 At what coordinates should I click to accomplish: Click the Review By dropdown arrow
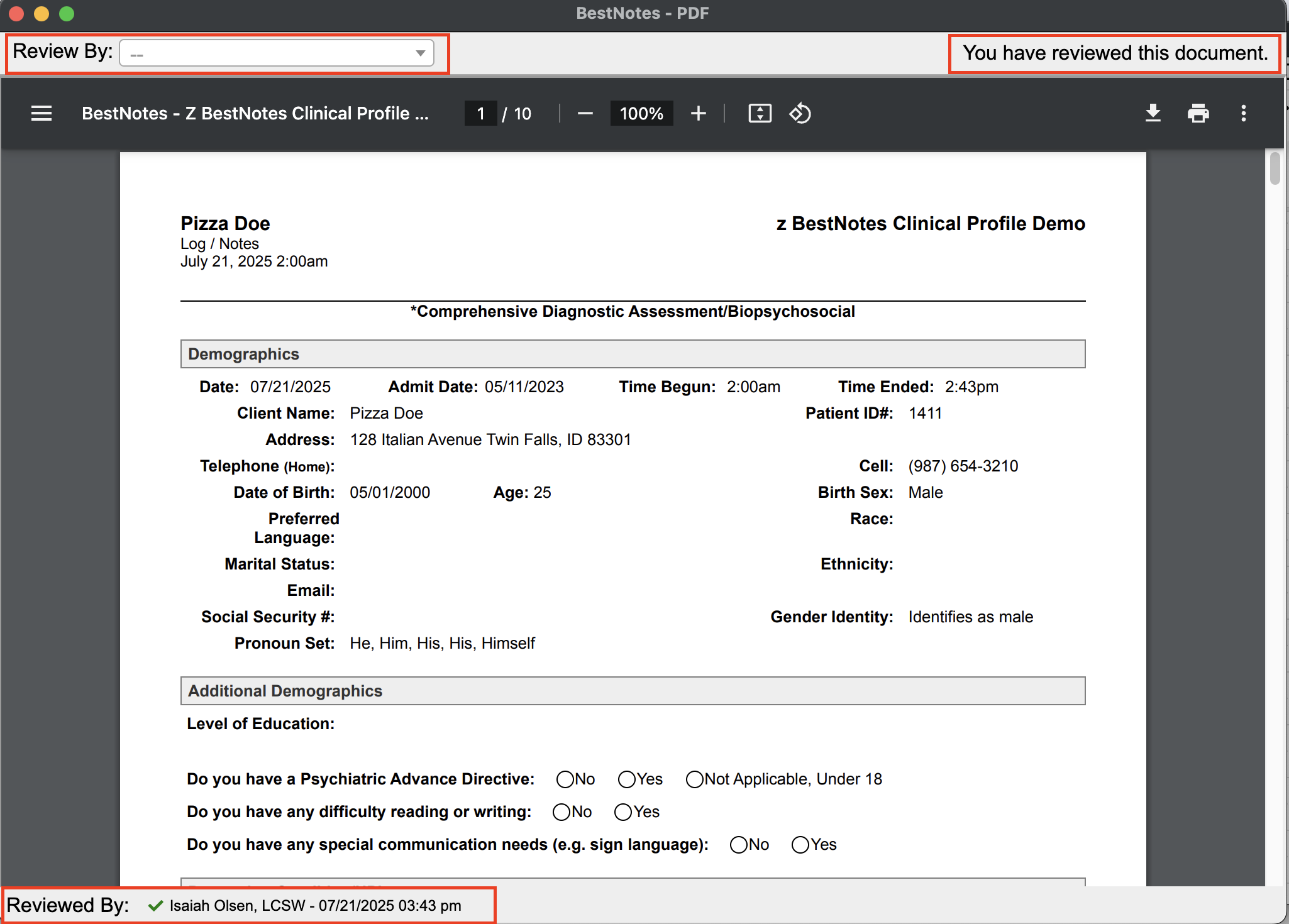tap(421, 53)
